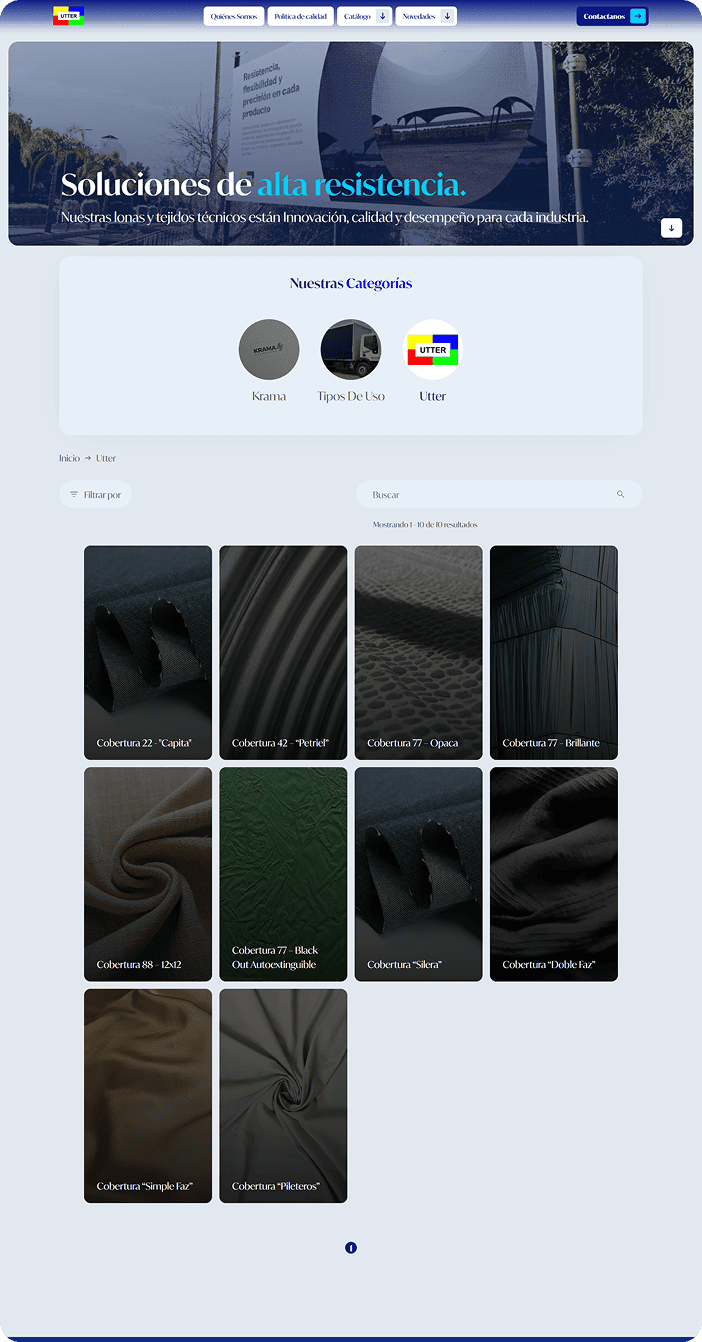The image size is (702, 1342).
Task: Open the Política de calidad page
Action: [300, 16]
